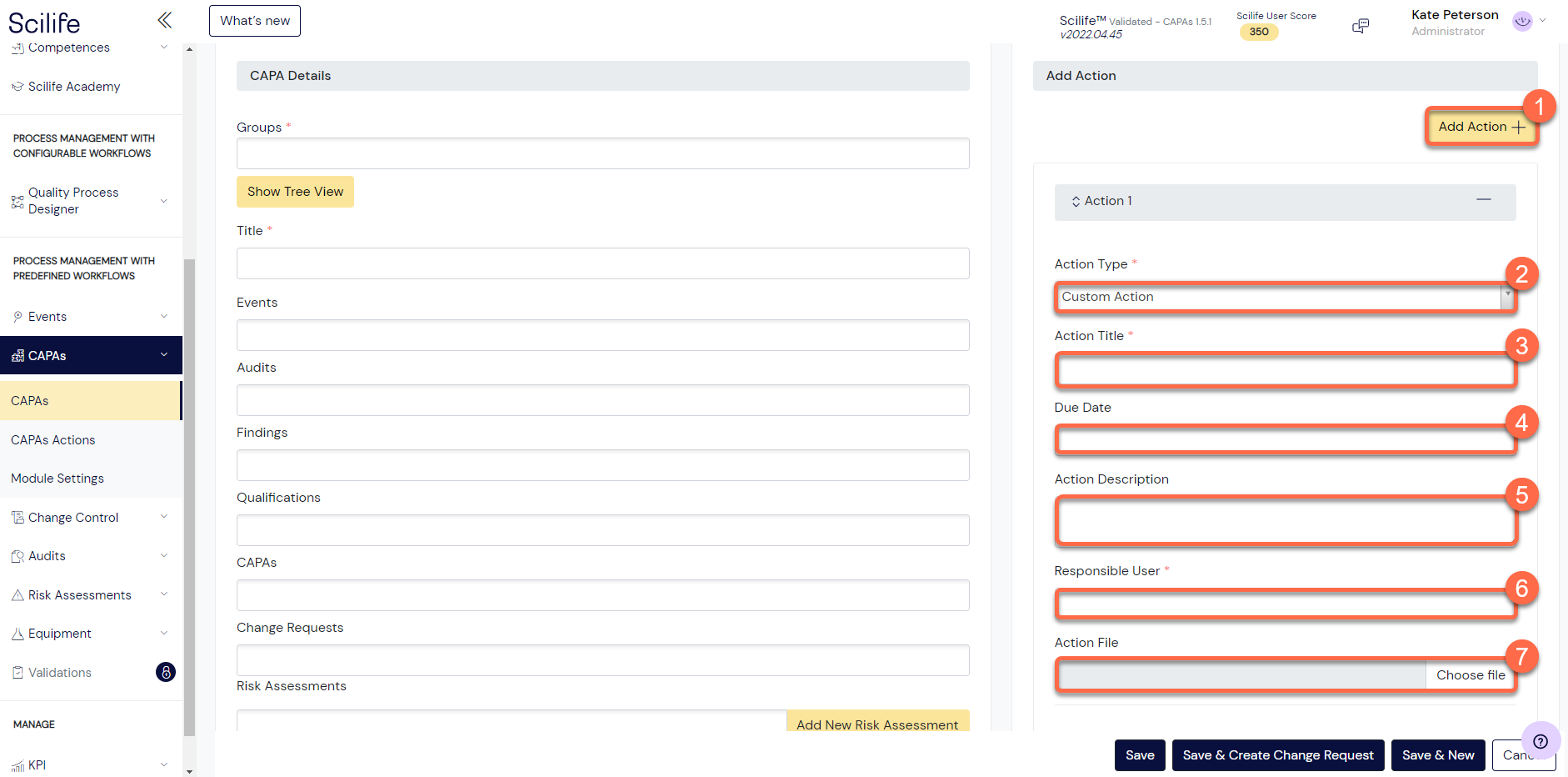Open the user account dropdown arrow

coord(1543,21)
